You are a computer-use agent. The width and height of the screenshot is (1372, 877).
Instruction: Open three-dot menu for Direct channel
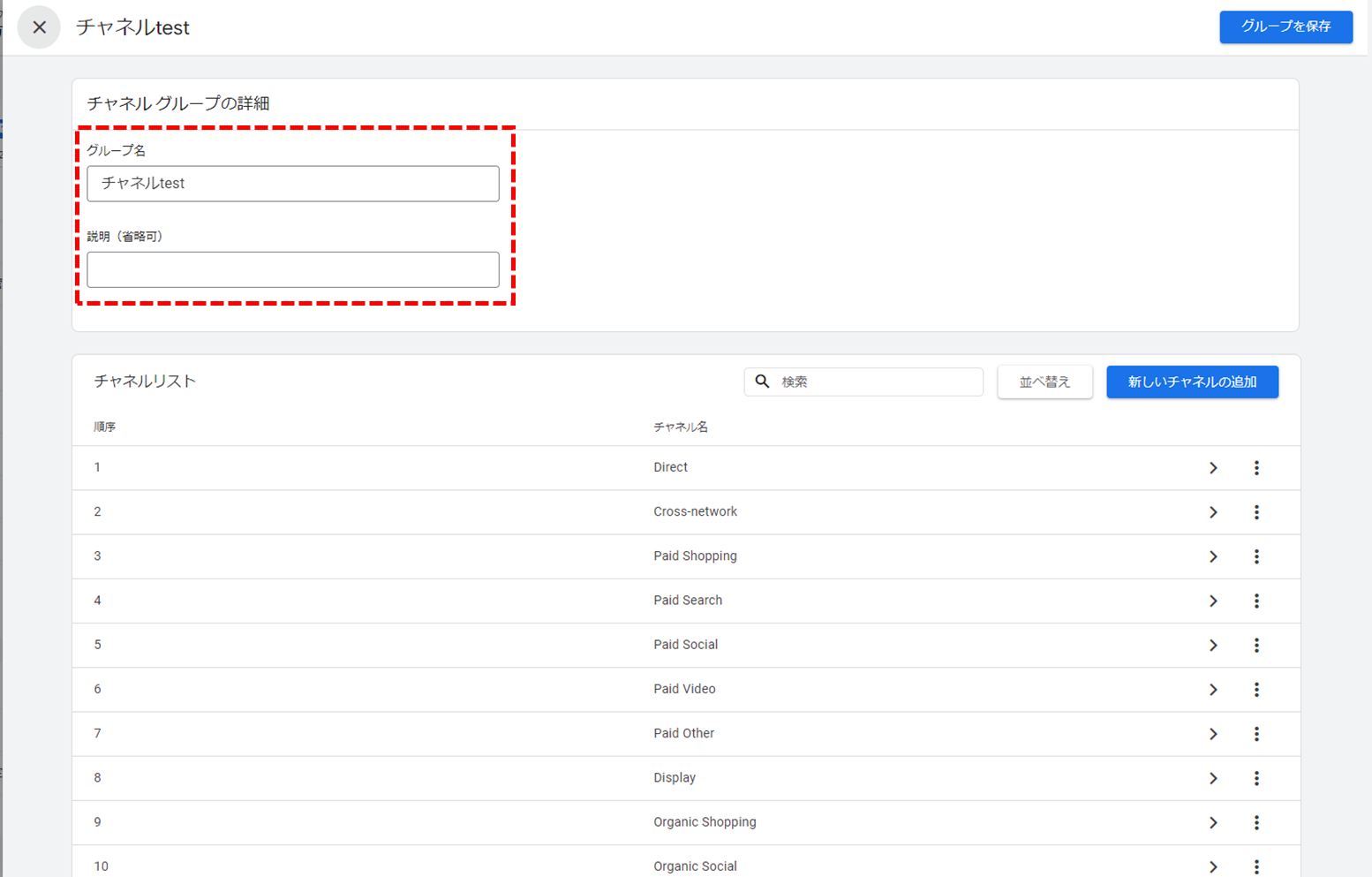tap(1256, 467)
